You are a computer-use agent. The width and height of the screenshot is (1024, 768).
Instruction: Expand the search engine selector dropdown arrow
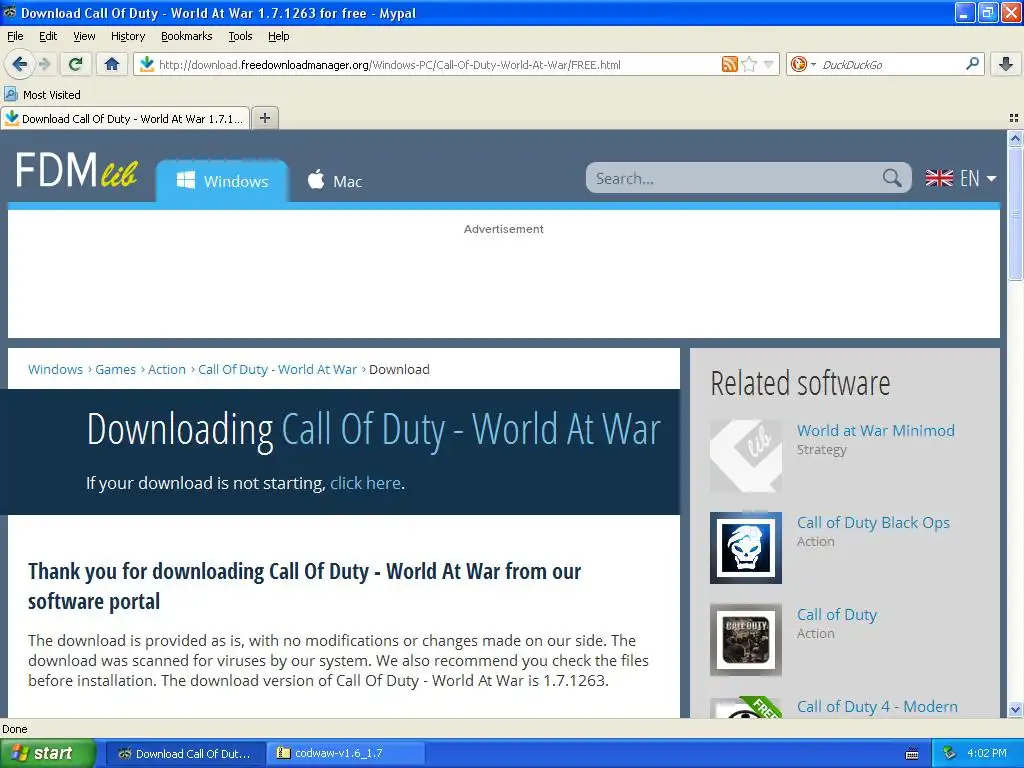(813, 64)
